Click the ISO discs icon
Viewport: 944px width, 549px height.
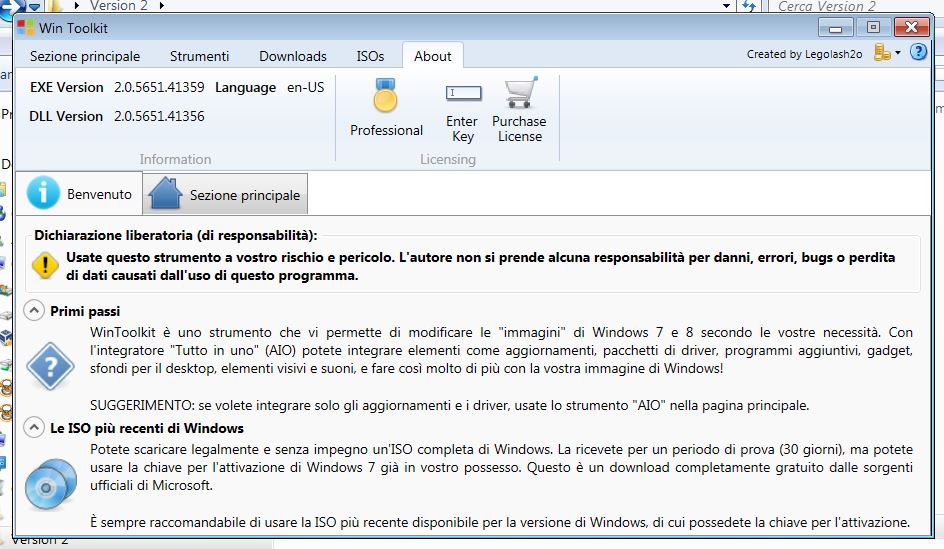[x=49, y=483]
